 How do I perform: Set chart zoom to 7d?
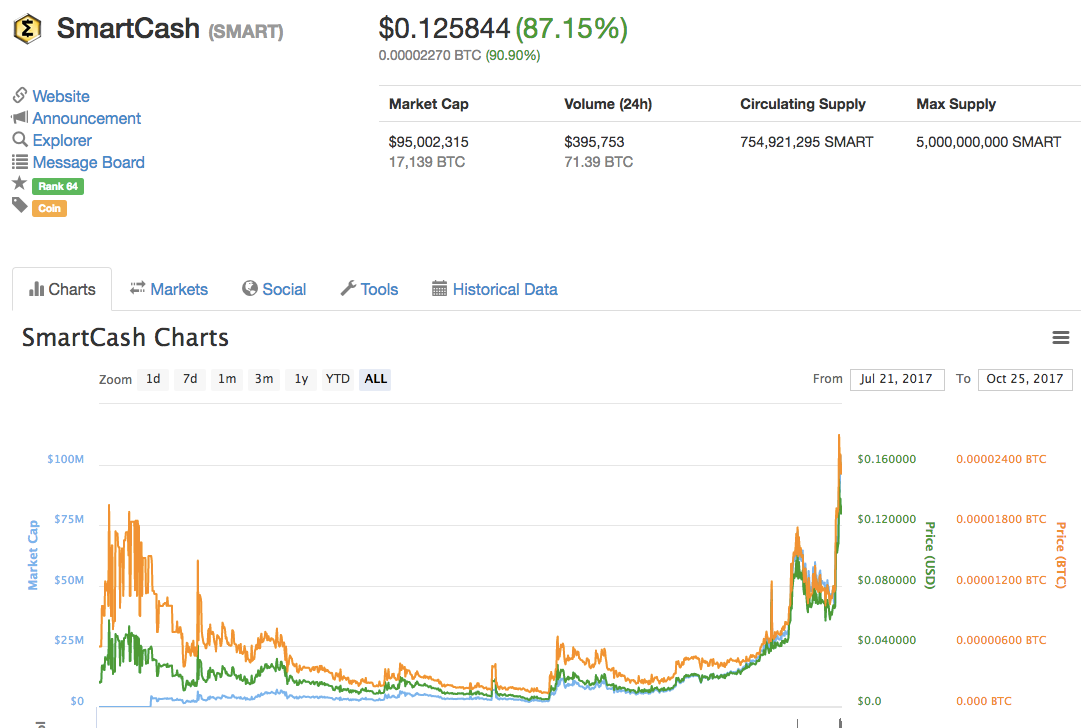190,379
